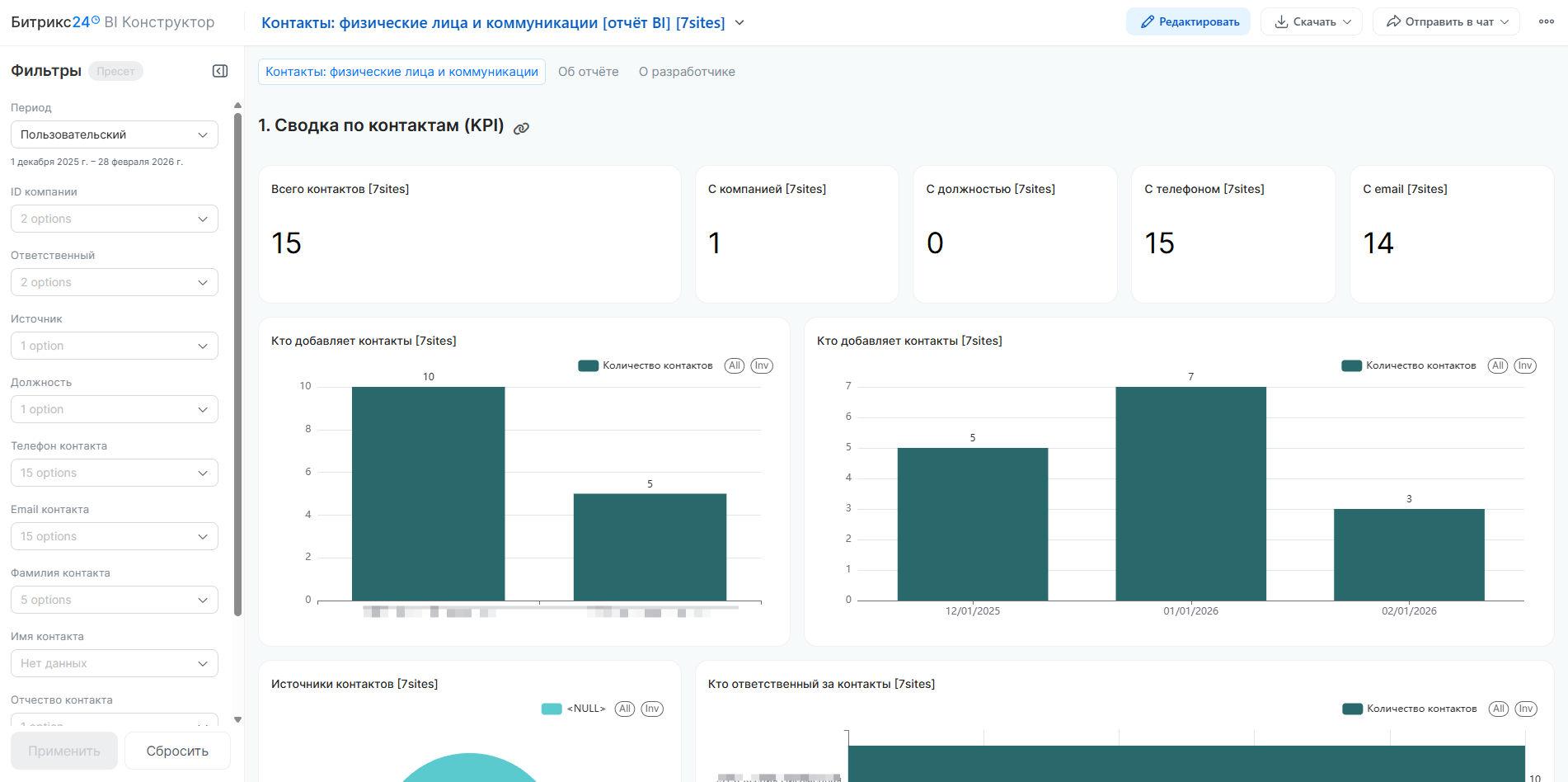The width and height of the screenshot is (1568, 782).
Task: Open the three-dots more options menu
Action: point(1546,21)
